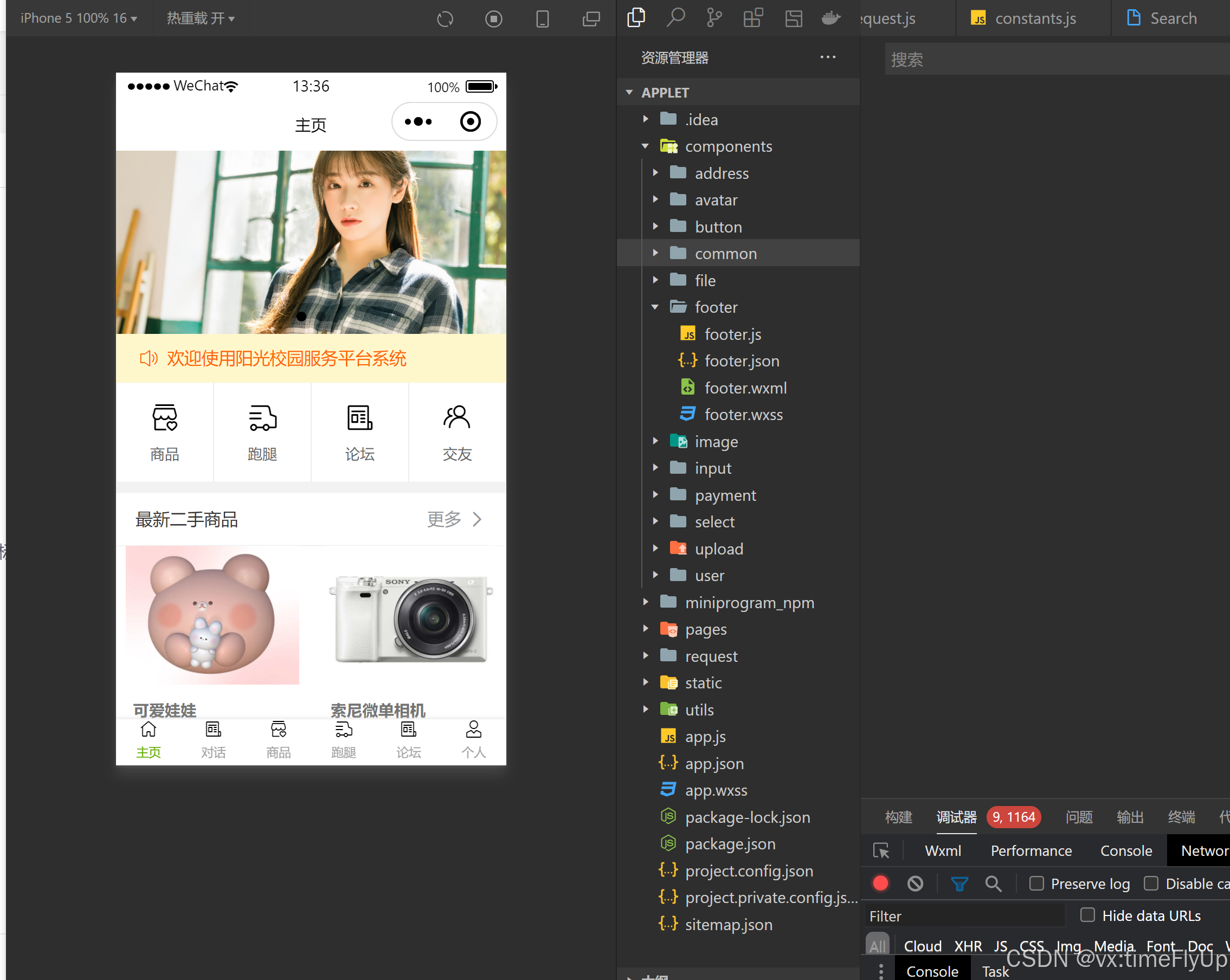The height and width of the screenshot is (980, 1230).
Task: Open the search magnifier in activity bar
Action: tap(675, 18)
